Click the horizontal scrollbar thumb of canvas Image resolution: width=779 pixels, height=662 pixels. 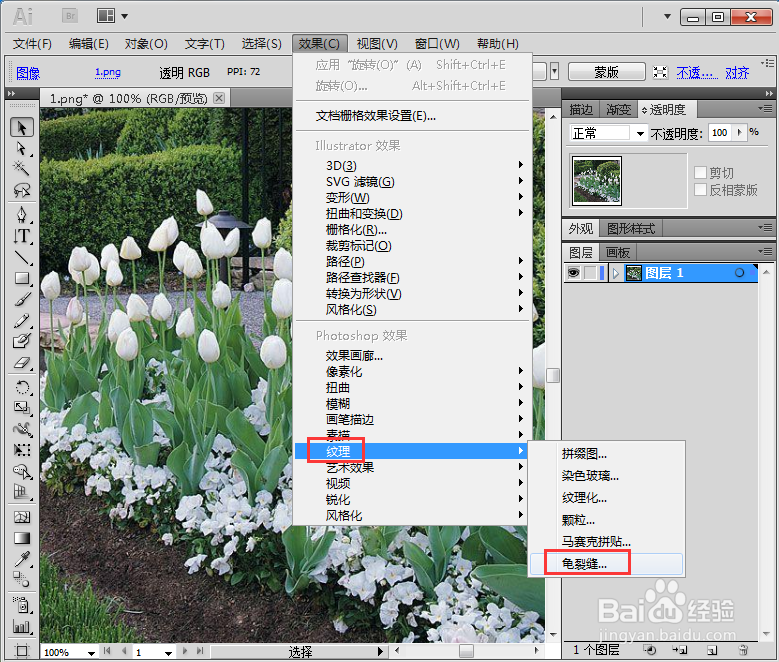point(466,651)
